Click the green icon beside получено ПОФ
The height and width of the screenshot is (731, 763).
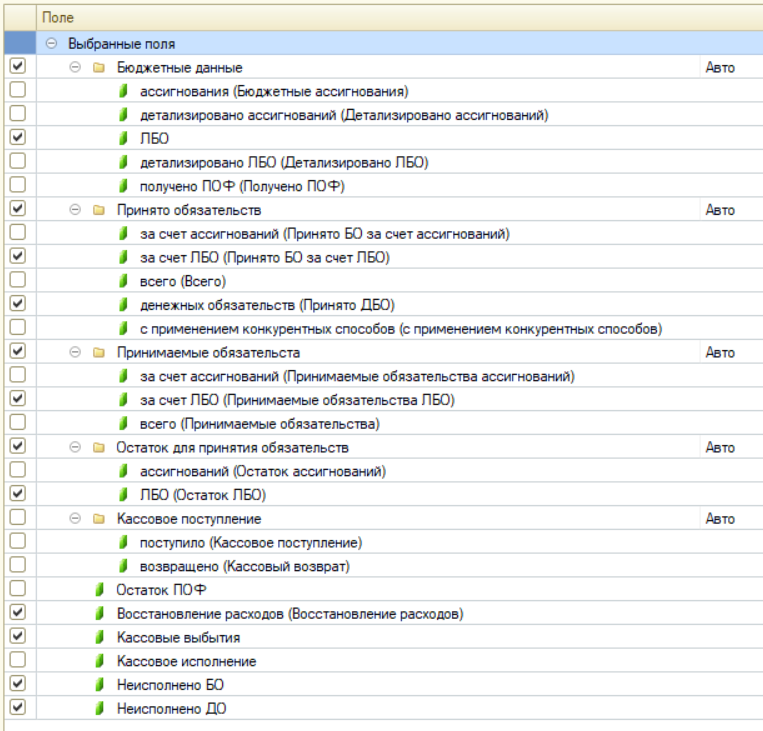click(123, 186)
